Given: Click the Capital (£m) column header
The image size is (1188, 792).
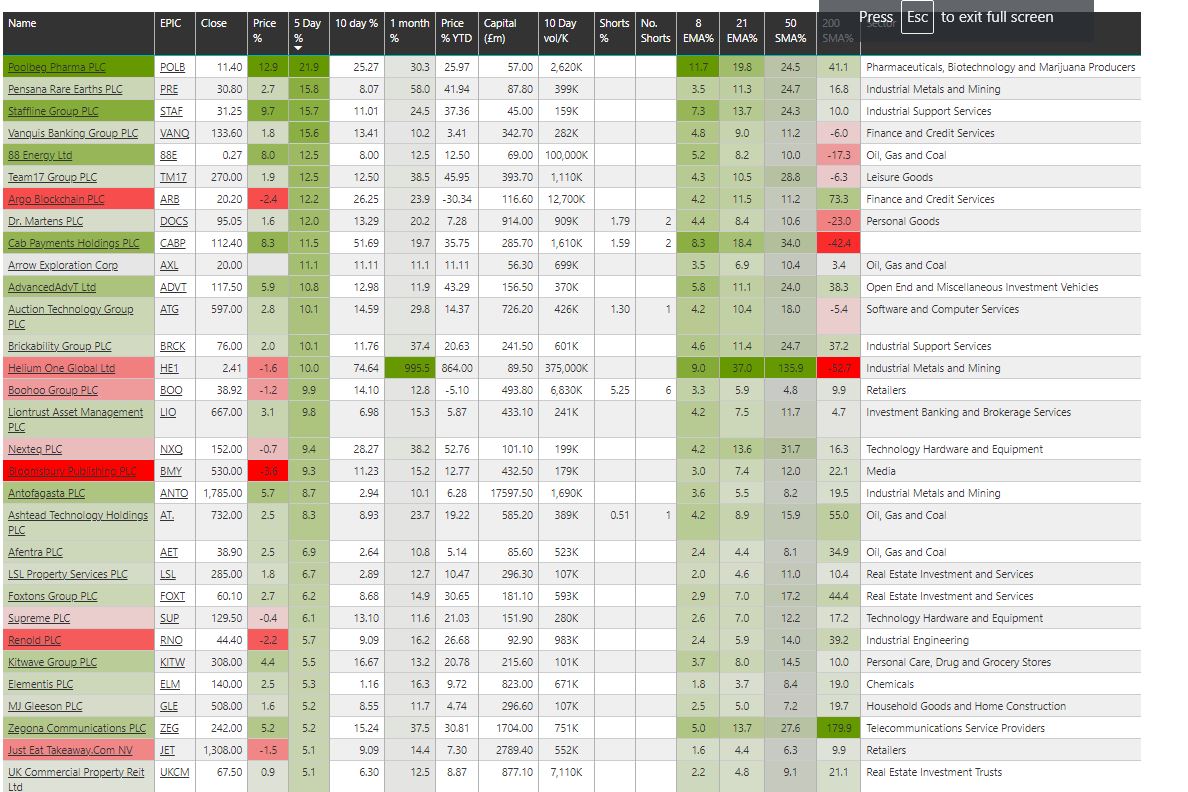Looking at the screenshot, I should [x=500, y=31].
